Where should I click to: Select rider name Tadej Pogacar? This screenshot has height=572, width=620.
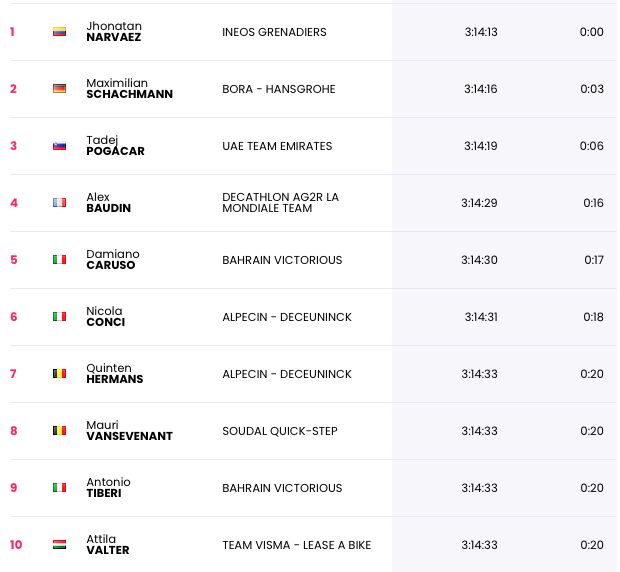(x=115, y=145)
